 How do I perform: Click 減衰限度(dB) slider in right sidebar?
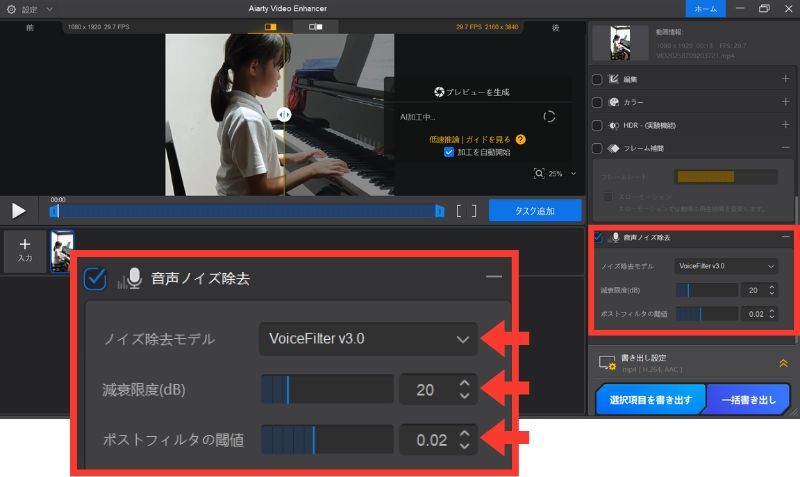point(707,290)
